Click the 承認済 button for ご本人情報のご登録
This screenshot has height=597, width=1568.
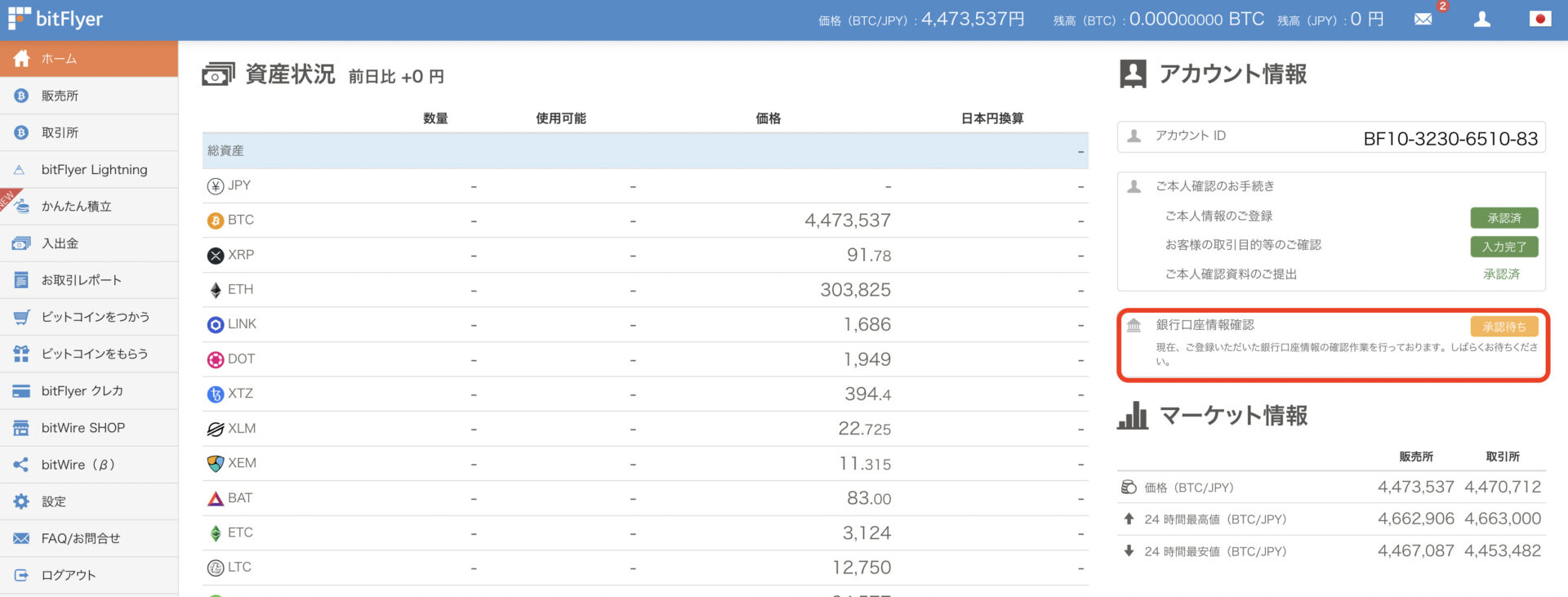(1504, 218)
